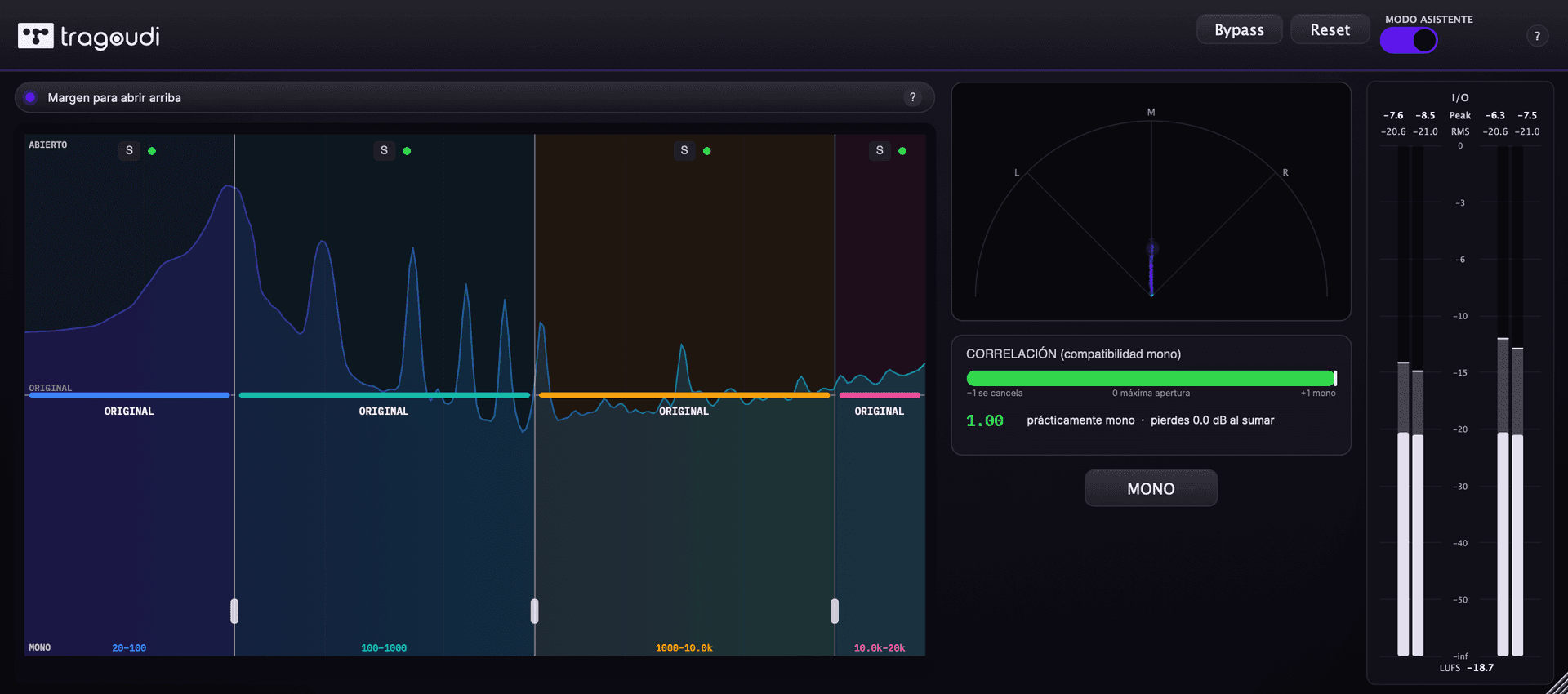The width and height of the screenshot is (1568, 694).
Task: Click the 10.0k-20k frequency range label
Action: tap(880, 648)
